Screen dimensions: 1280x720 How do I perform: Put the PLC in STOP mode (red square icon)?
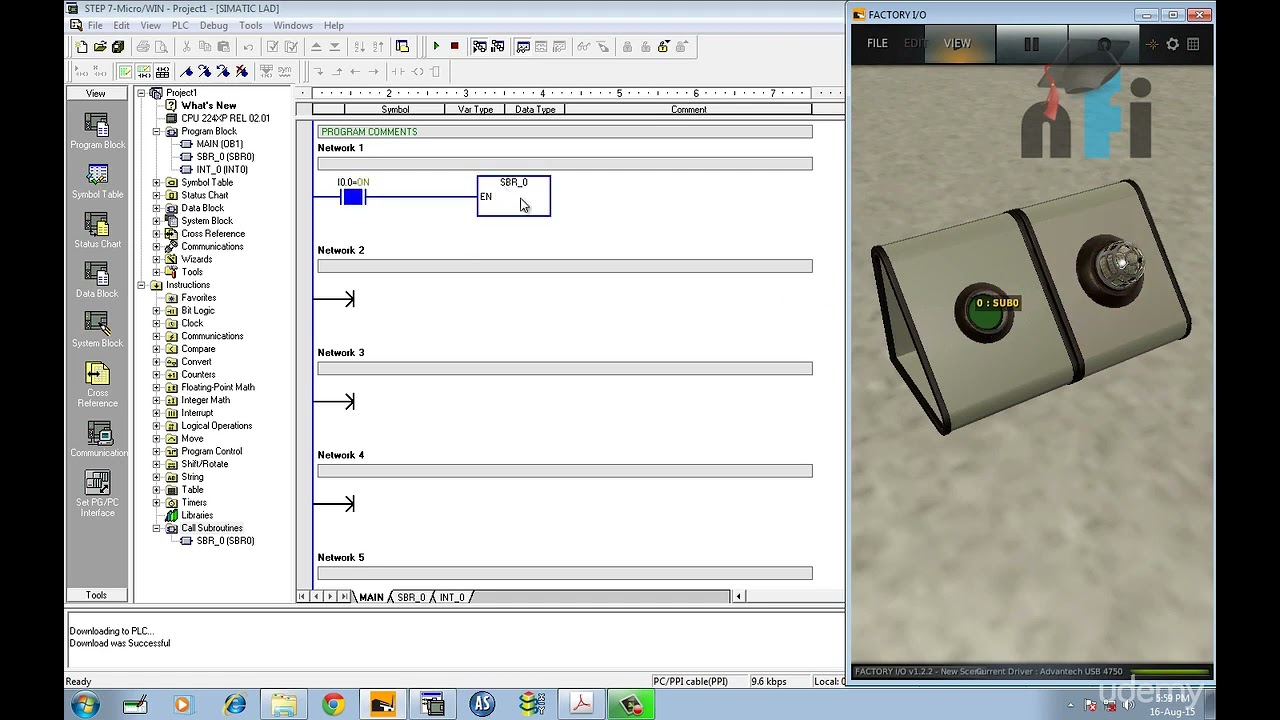[x=454, y=47]
